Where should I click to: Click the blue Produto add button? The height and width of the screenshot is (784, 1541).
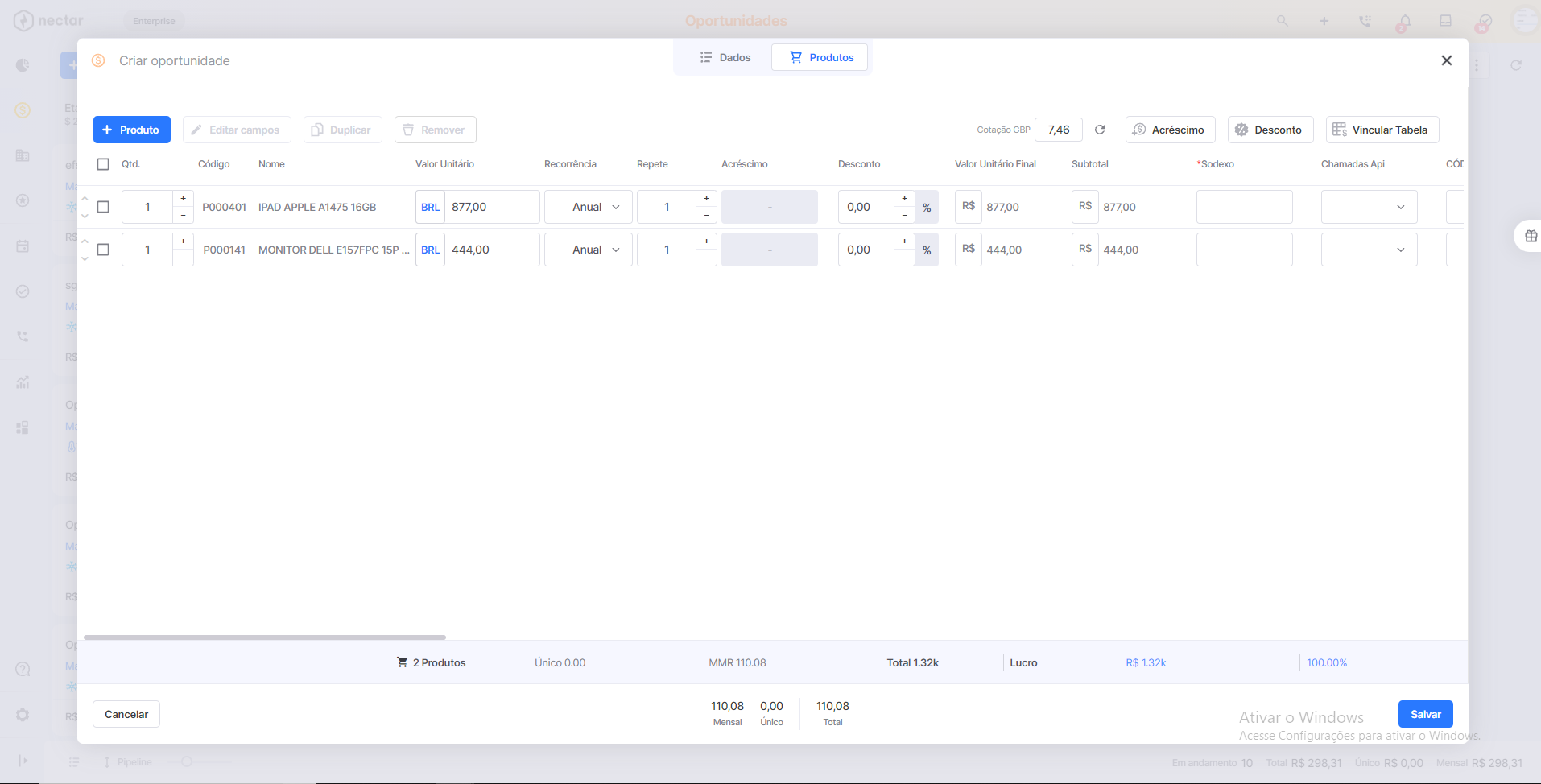tap(132, 130)
